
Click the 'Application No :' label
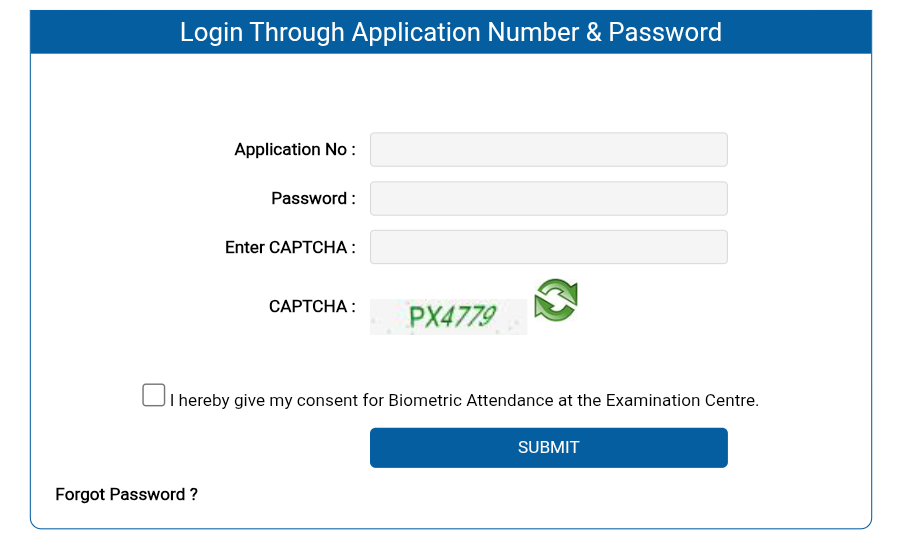[x=294, y=150]
